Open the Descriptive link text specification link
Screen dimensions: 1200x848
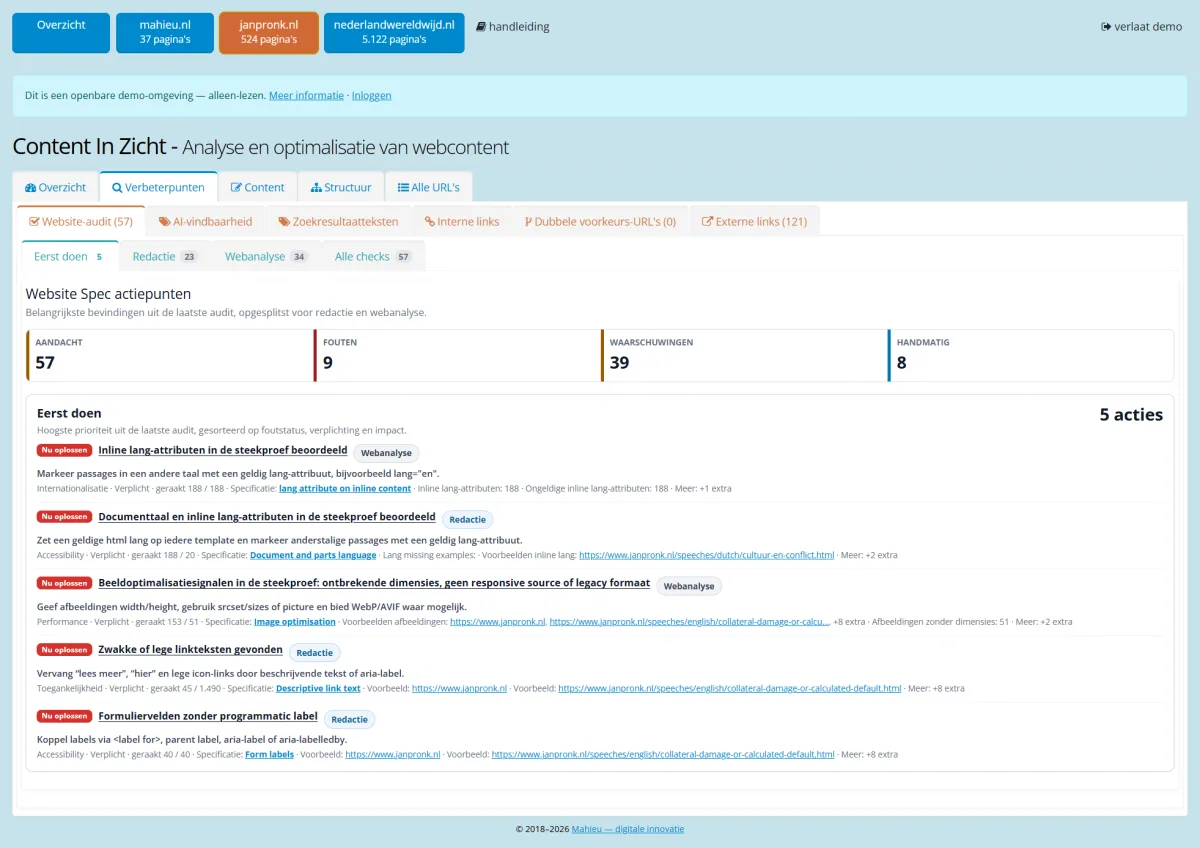(318, 688)
